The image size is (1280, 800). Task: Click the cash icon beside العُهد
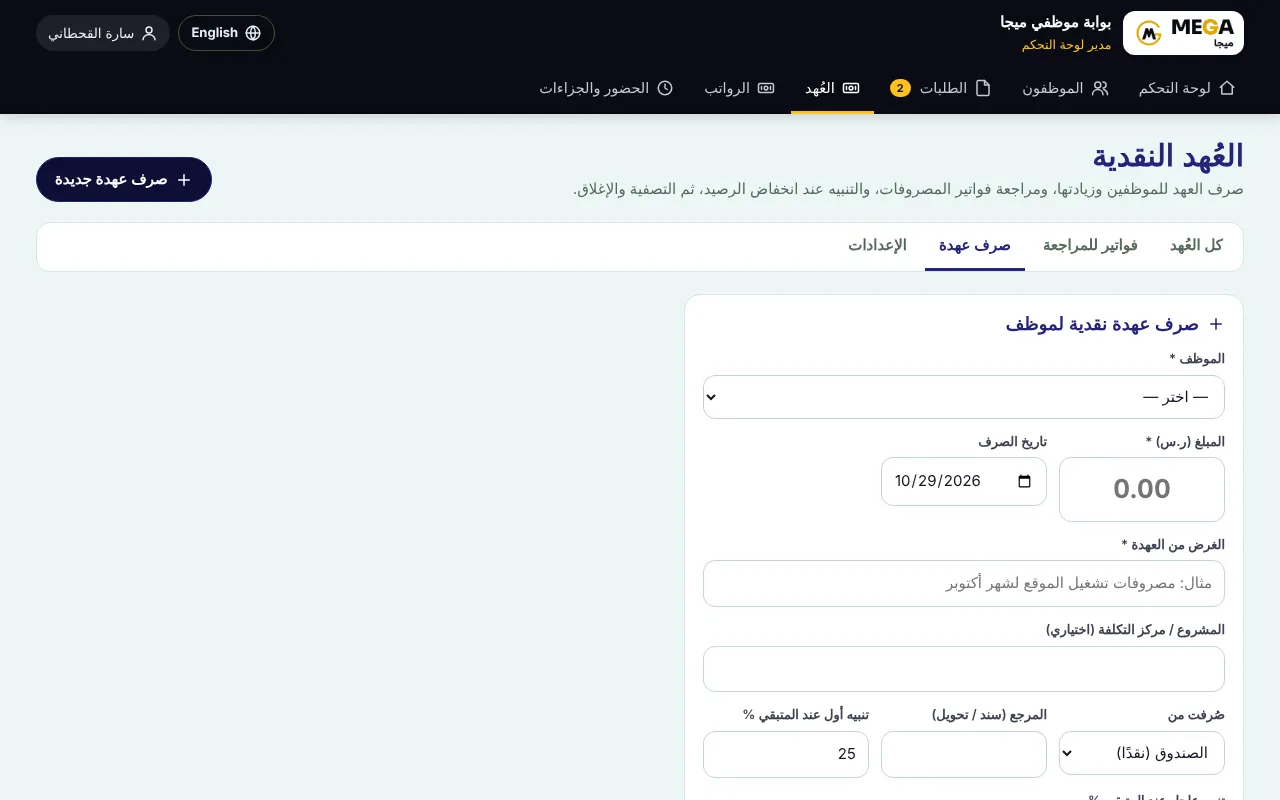click(x=851, y=88)
